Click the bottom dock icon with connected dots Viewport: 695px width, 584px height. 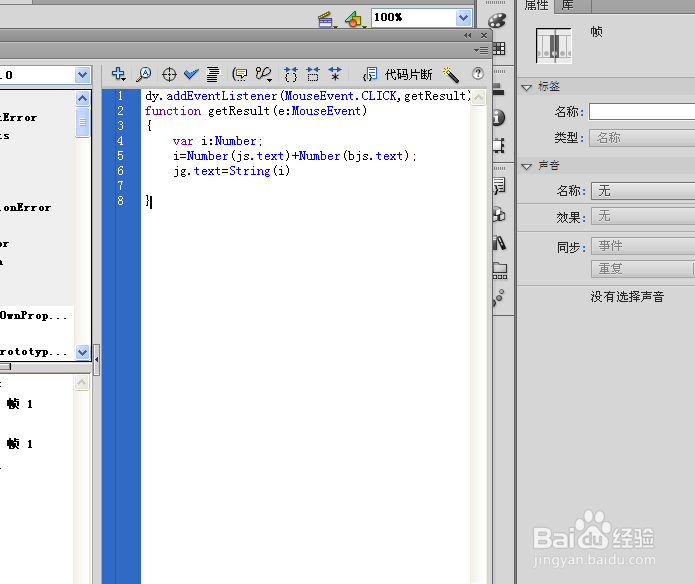(x=499, y=298)
